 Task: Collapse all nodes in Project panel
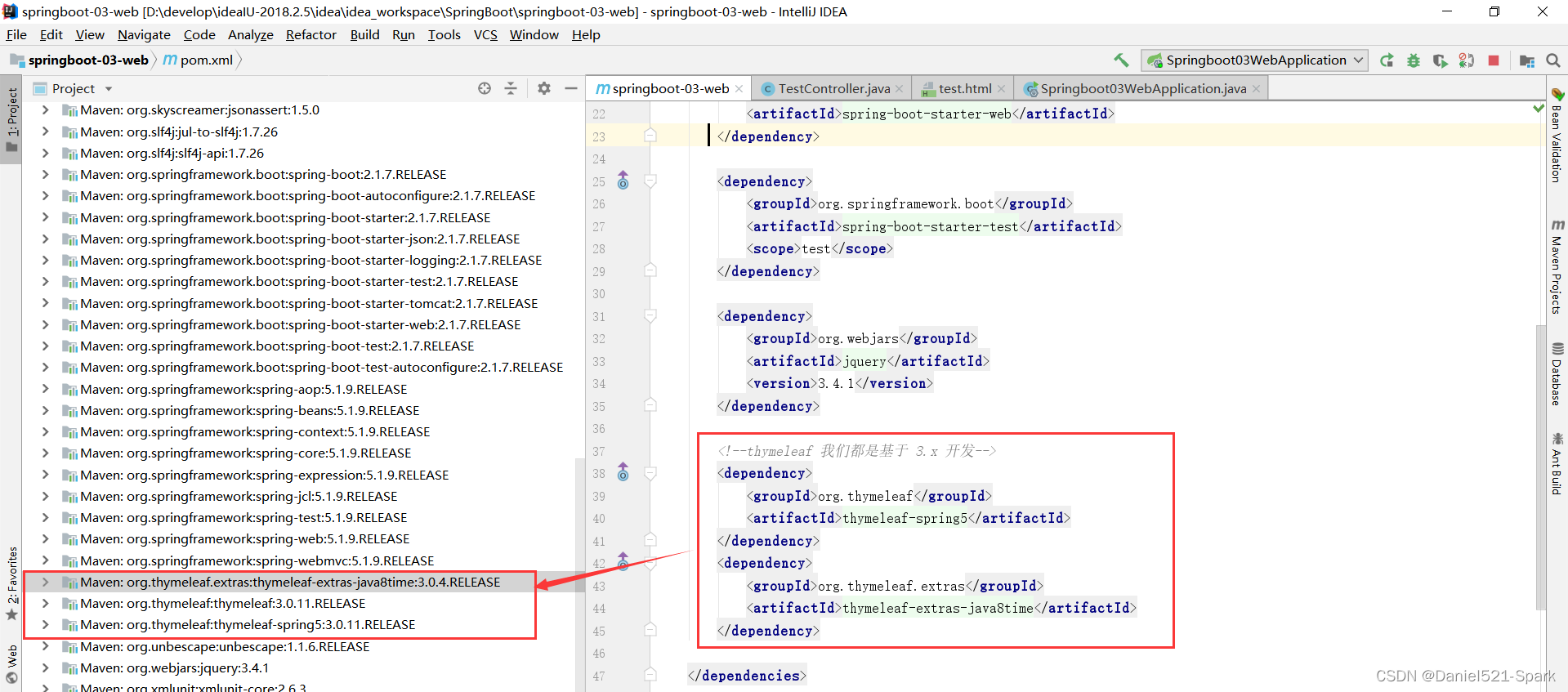coord(511,88)
